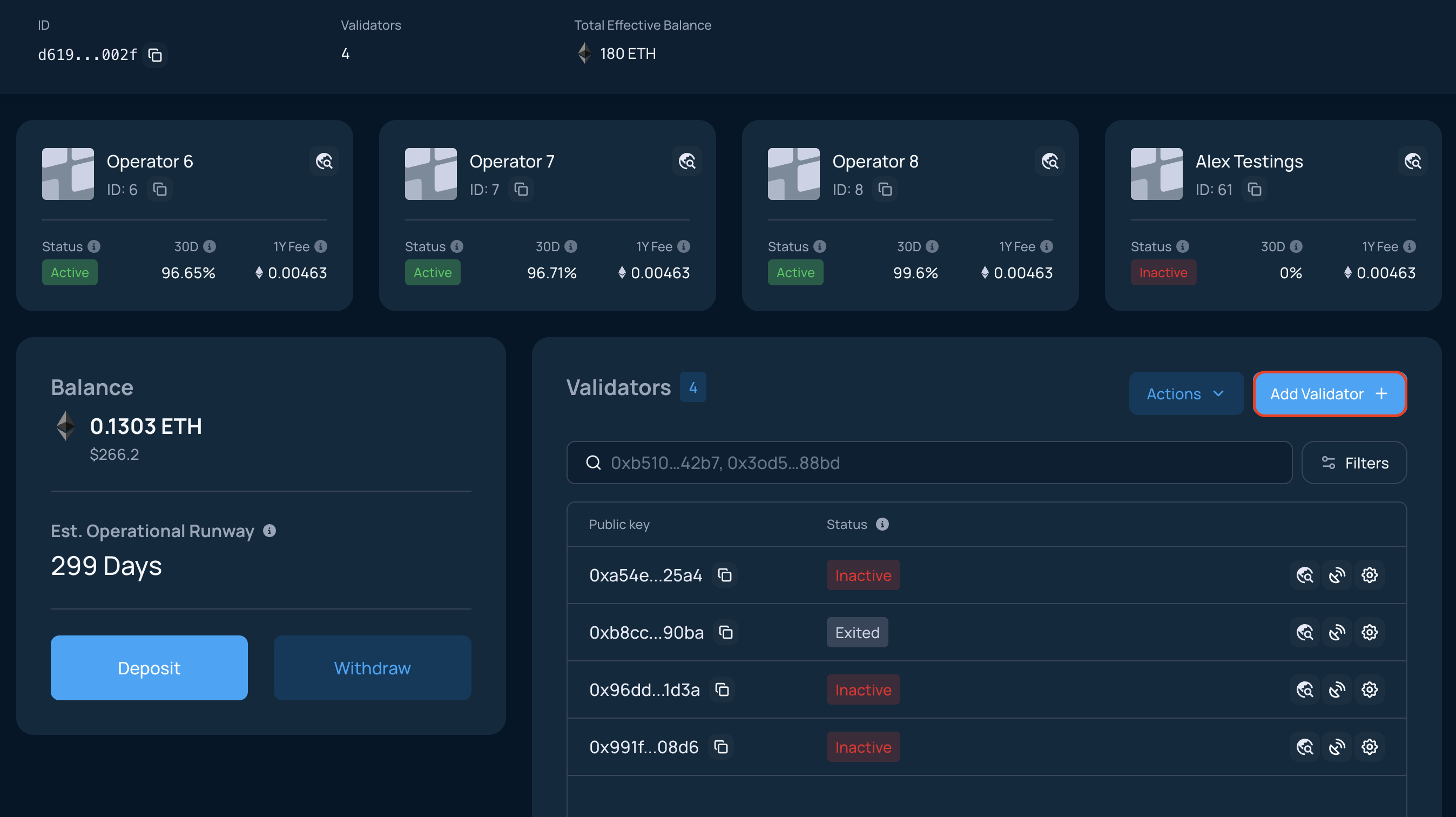Image resolution: width=1456 pixels, height=817 pixels.
Task: Open beacon chain icon for validator 0x991f...08d6
Action: tap(1337, 746)
